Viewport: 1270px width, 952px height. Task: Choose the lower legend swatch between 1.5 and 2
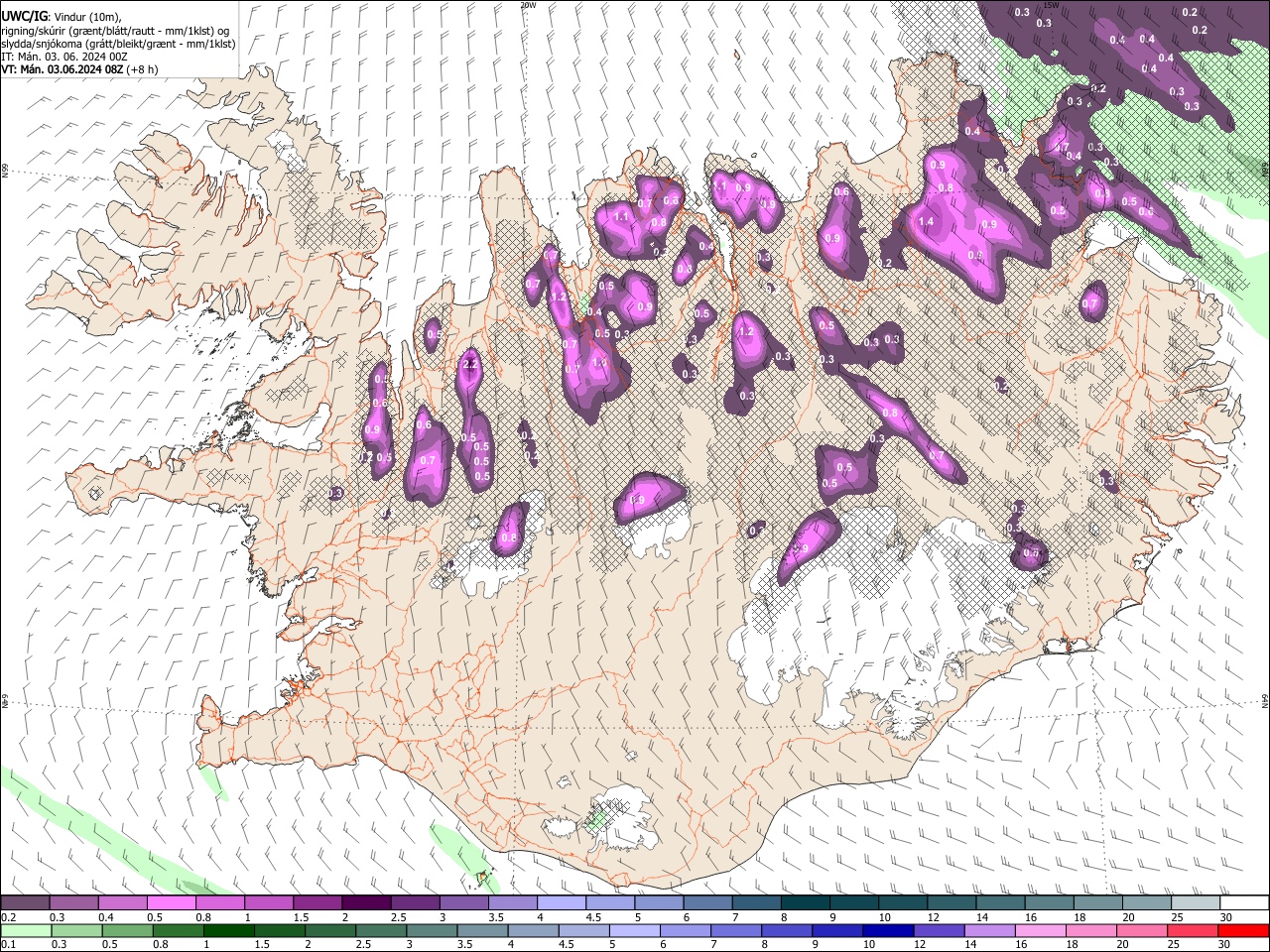(279, 930)
